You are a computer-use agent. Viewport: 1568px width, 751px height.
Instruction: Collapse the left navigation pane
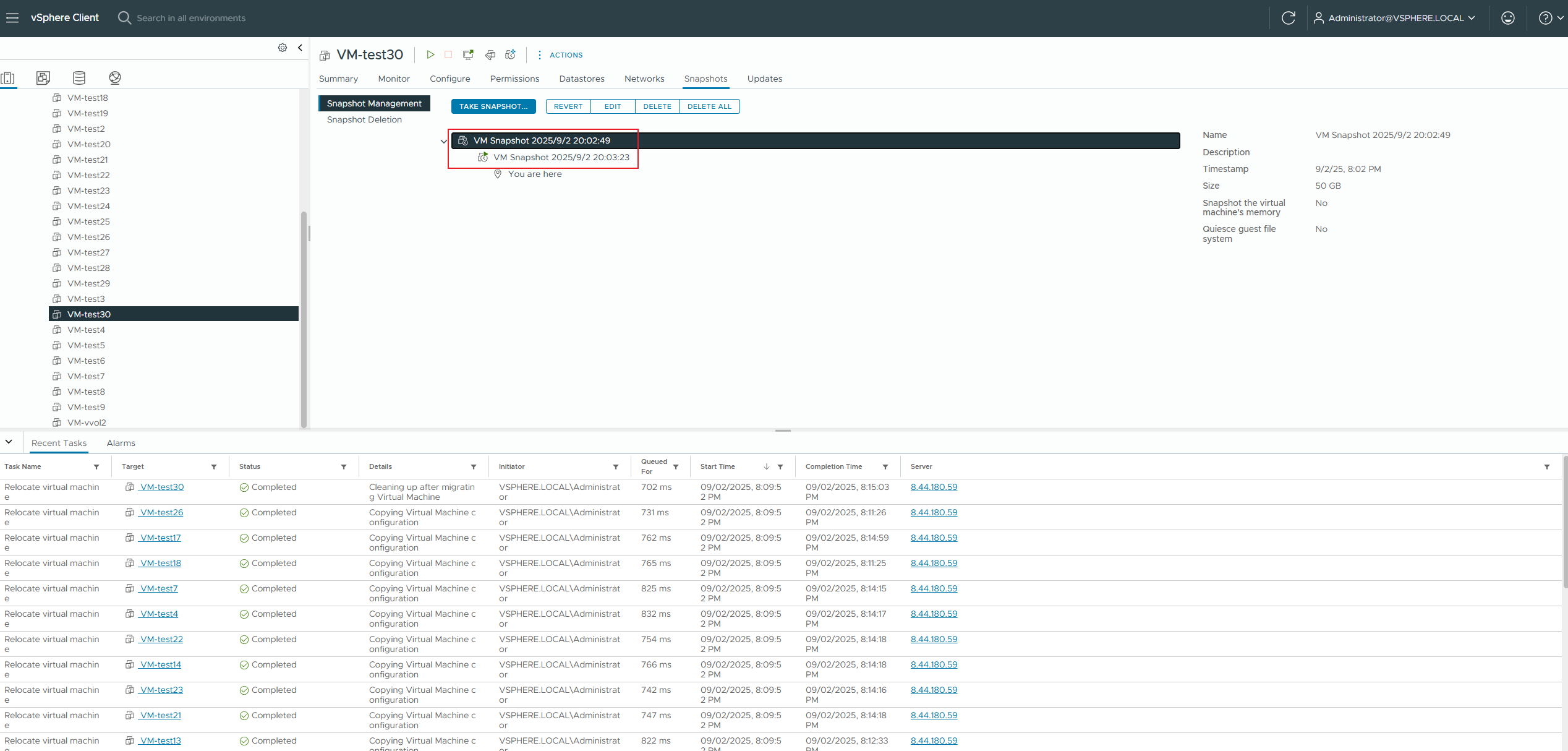coord(300,48)
